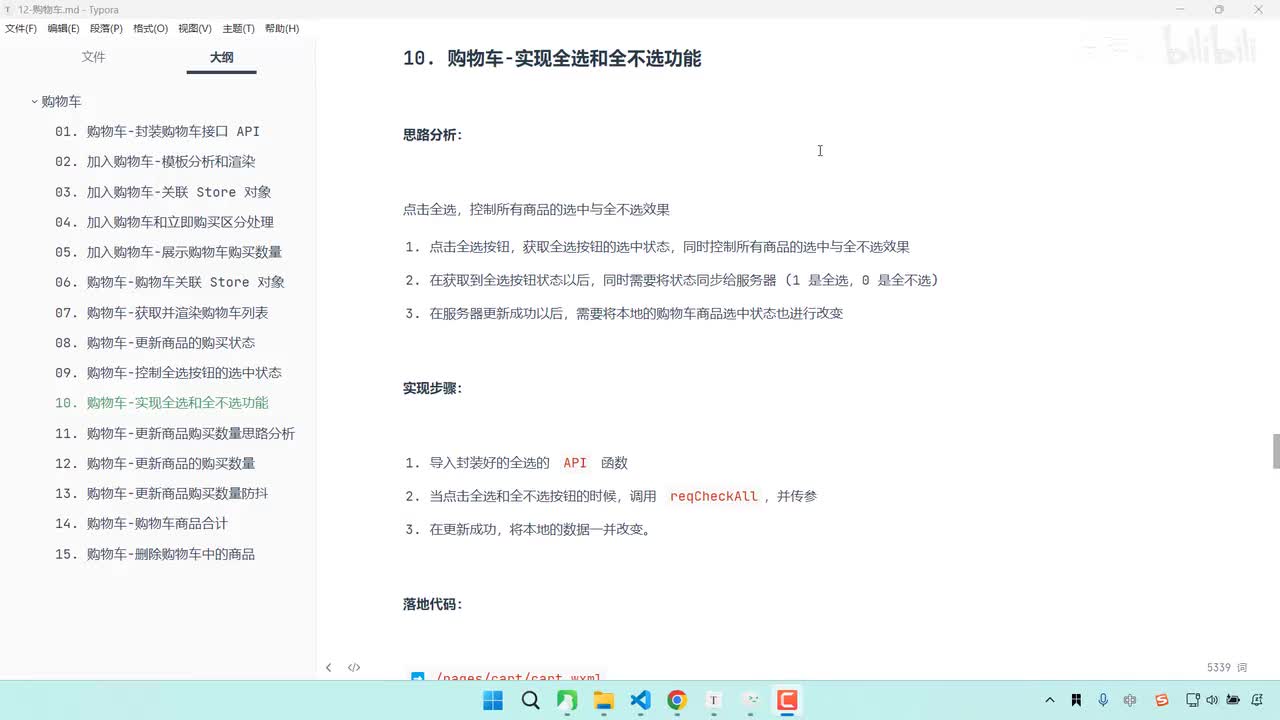Select 10. 购物车-实现全选和全不选功能 outline item
The image size is (1280, 720).
coord(162,403)
